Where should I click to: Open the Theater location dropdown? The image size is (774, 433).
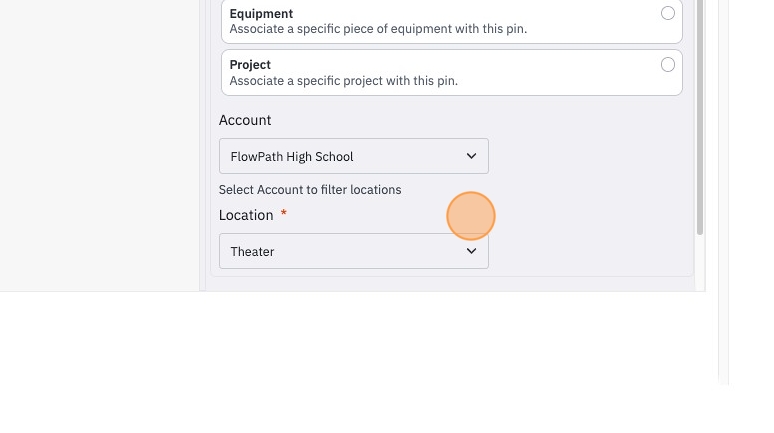[x=354, y=251]
